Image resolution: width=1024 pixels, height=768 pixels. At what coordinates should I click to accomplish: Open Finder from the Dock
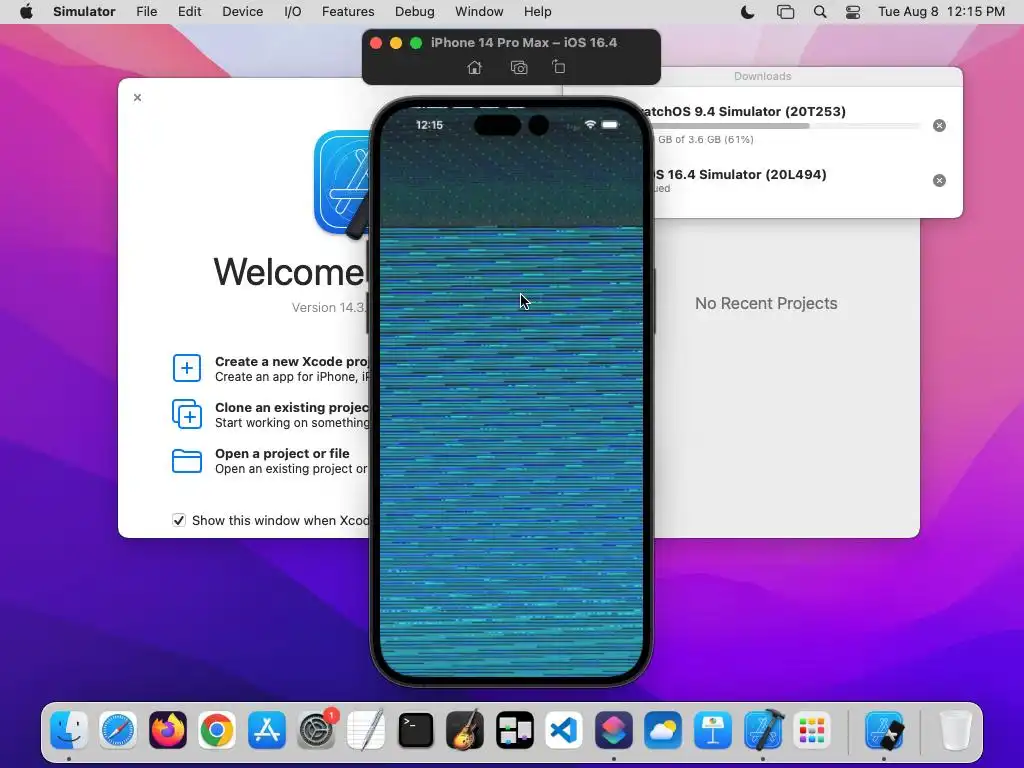69,729
